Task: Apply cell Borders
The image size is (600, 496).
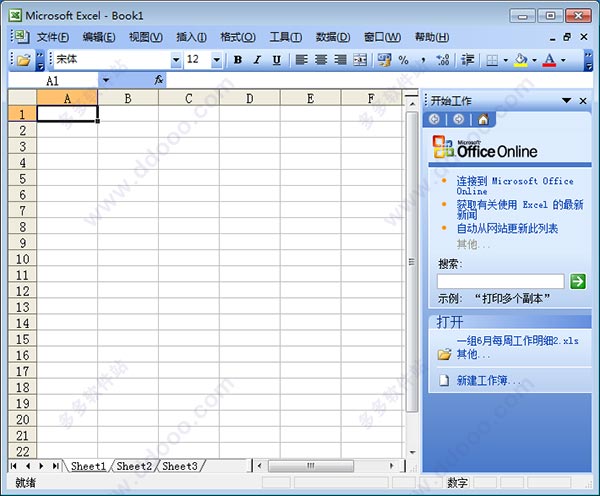Action: (492, 60)
